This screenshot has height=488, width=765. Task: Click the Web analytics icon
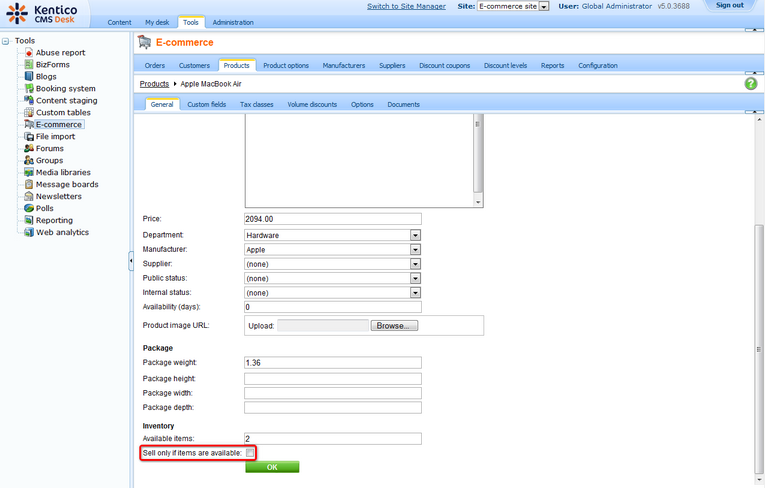(x=29, y=232)
